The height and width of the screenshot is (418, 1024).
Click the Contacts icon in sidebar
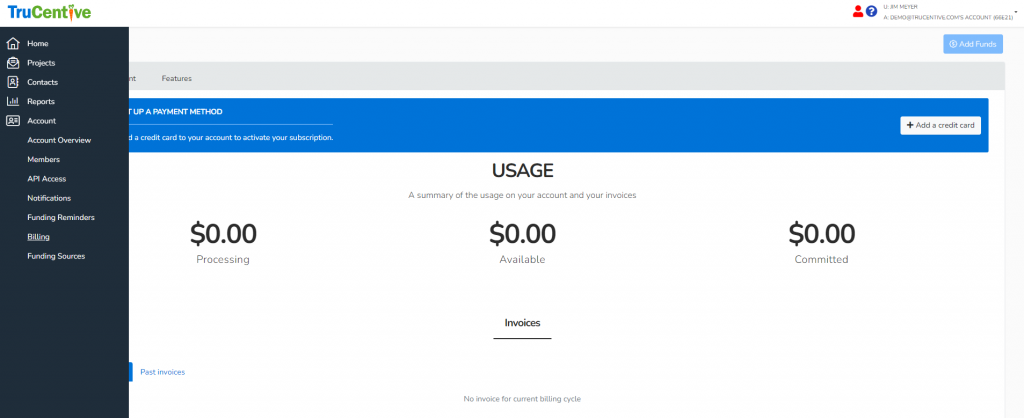13,82
